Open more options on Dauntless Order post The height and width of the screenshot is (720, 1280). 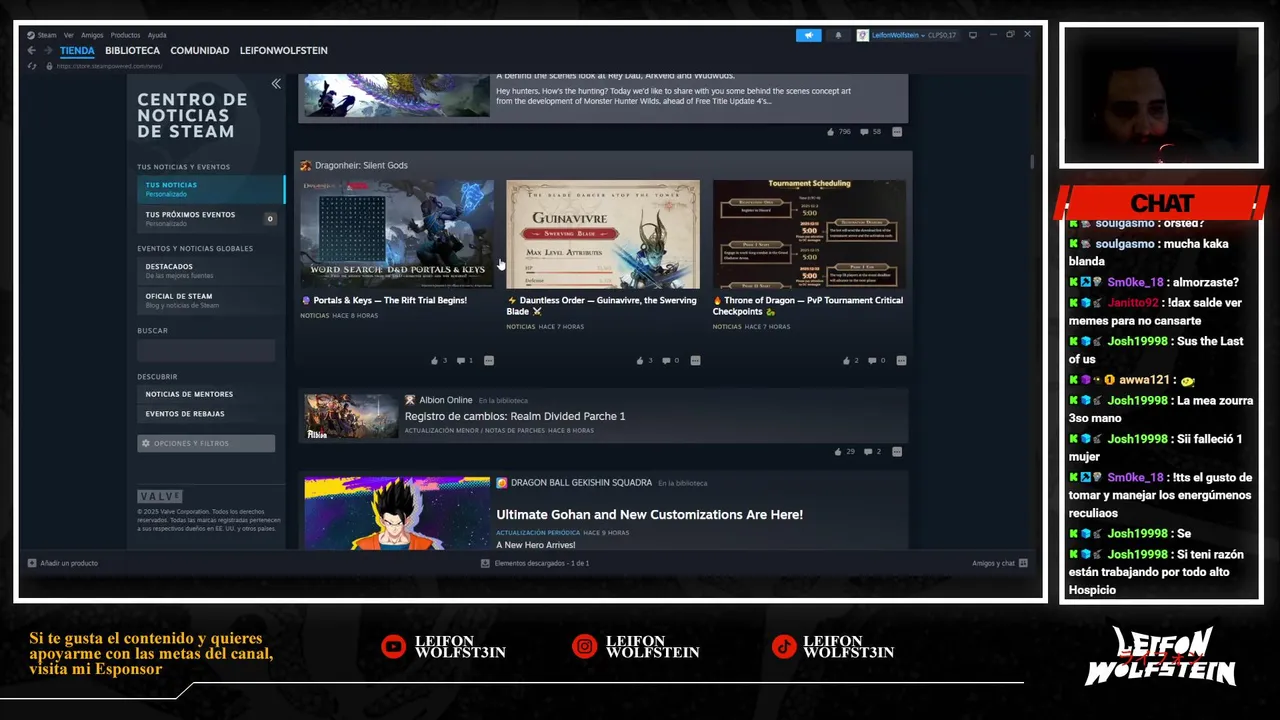pyautogui.click(x=695, y=360)
